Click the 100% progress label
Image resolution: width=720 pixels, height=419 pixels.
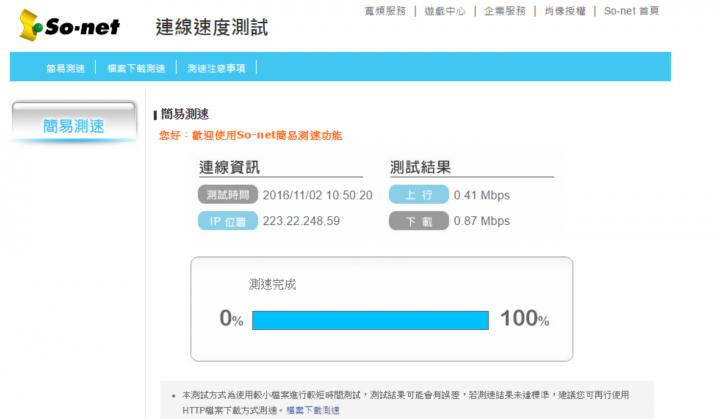pos(524,318)
